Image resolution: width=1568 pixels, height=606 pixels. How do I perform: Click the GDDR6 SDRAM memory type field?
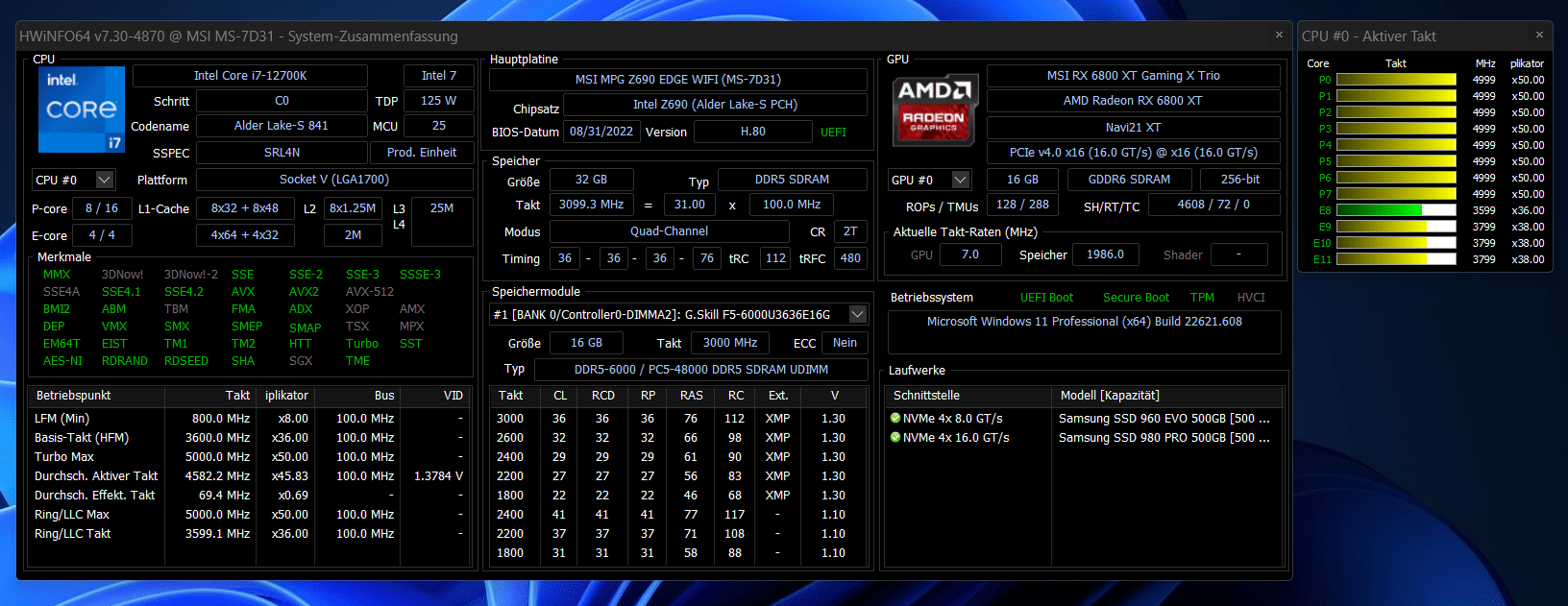pos(1129,180)
